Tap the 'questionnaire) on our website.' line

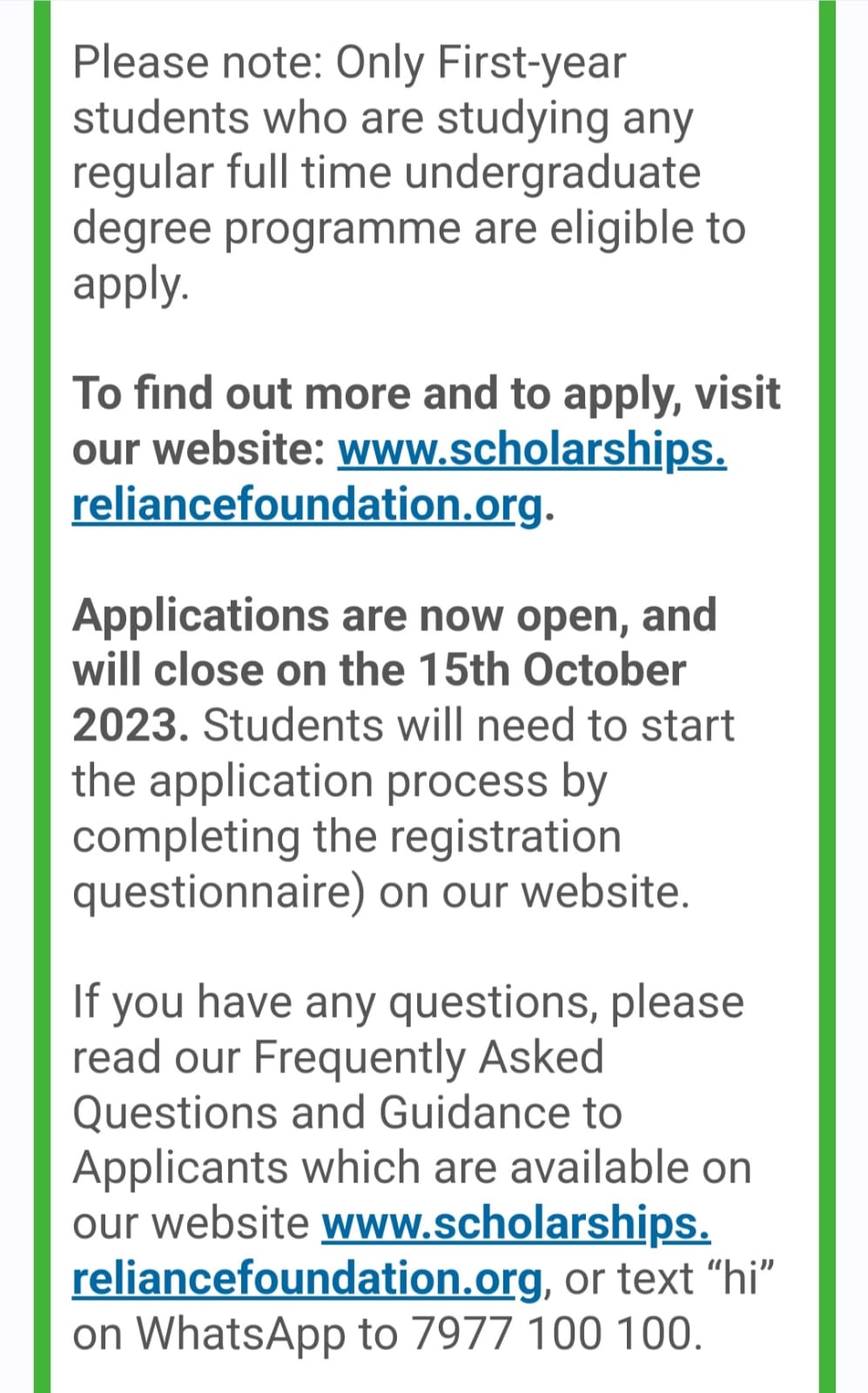pyautogui.click(x=380, y=893)
